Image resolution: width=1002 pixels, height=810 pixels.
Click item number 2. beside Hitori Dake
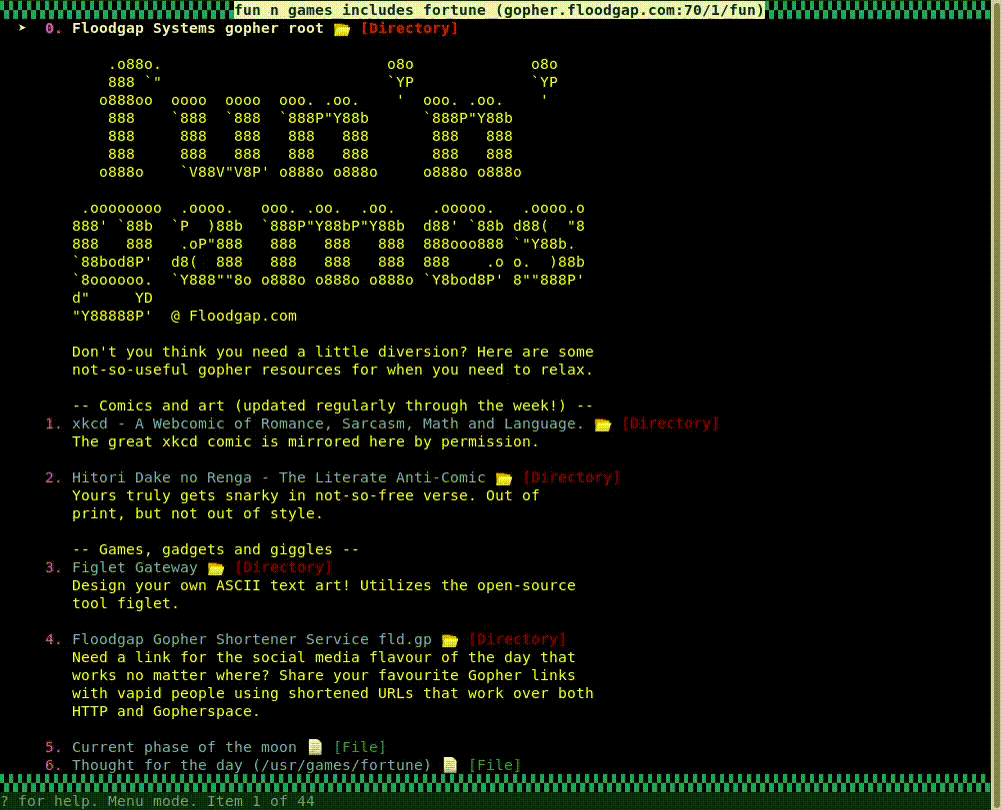pos(53,478)
